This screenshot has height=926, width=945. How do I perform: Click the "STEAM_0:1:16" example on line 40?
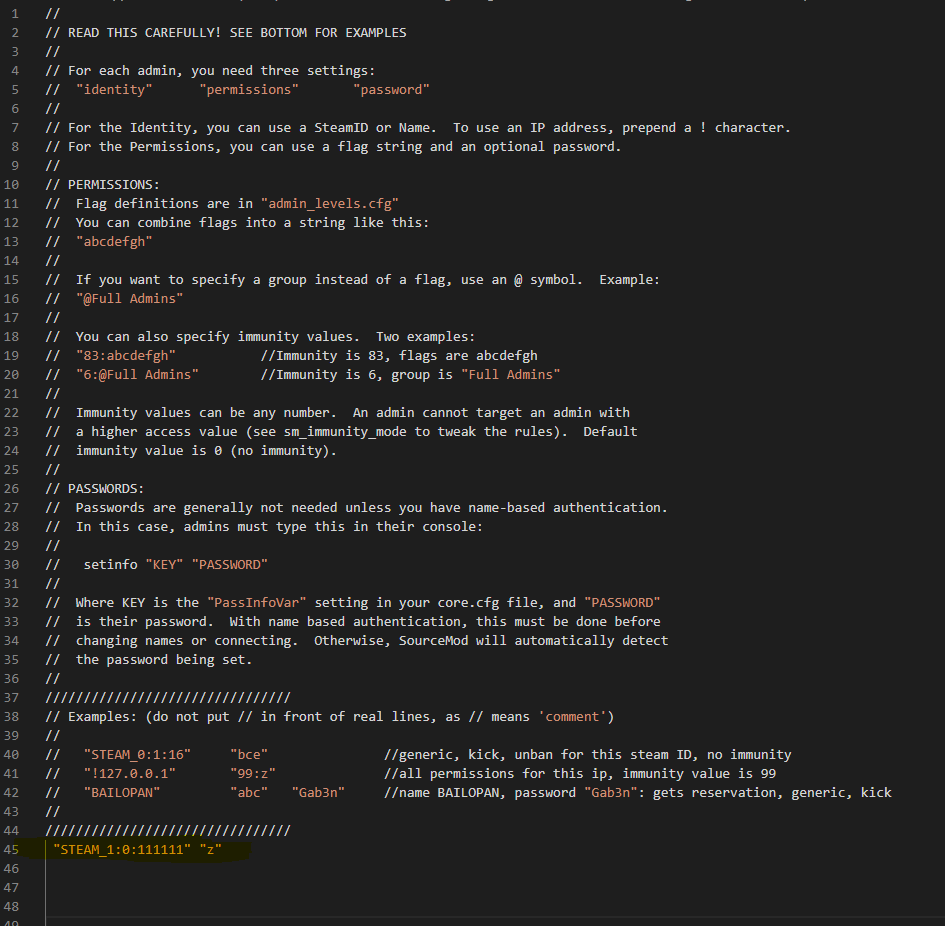[x=137, y=755]
